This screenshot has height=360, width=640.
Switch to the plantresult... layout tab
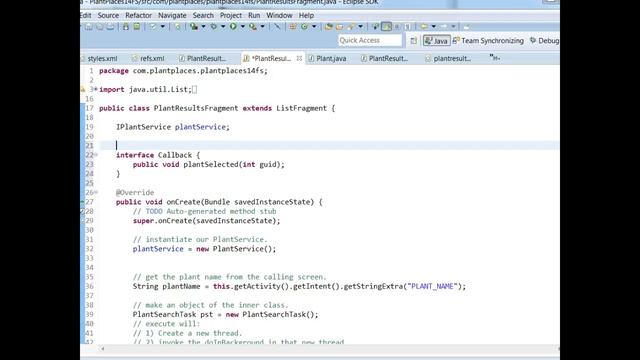point(448,58)
